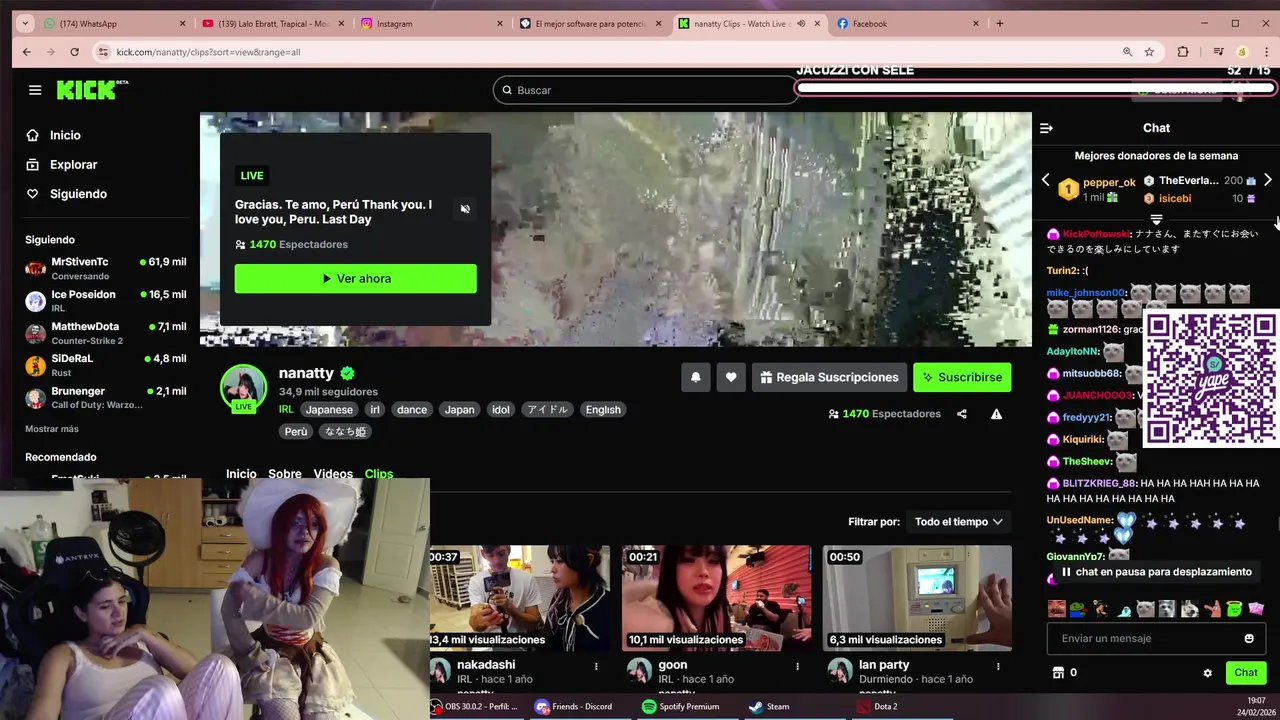This screenshot has height=720, width=1280.
Task: Open chat settings gear
Action: [x=1207, y=673]
